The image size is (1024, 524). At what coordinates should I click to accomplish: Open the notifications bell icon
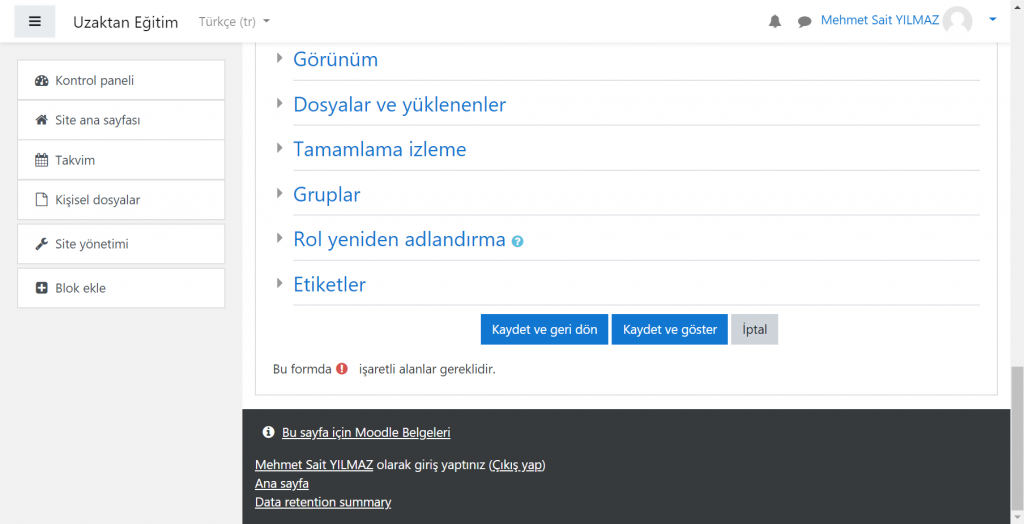pyautogui.click(x=775, y=22)
